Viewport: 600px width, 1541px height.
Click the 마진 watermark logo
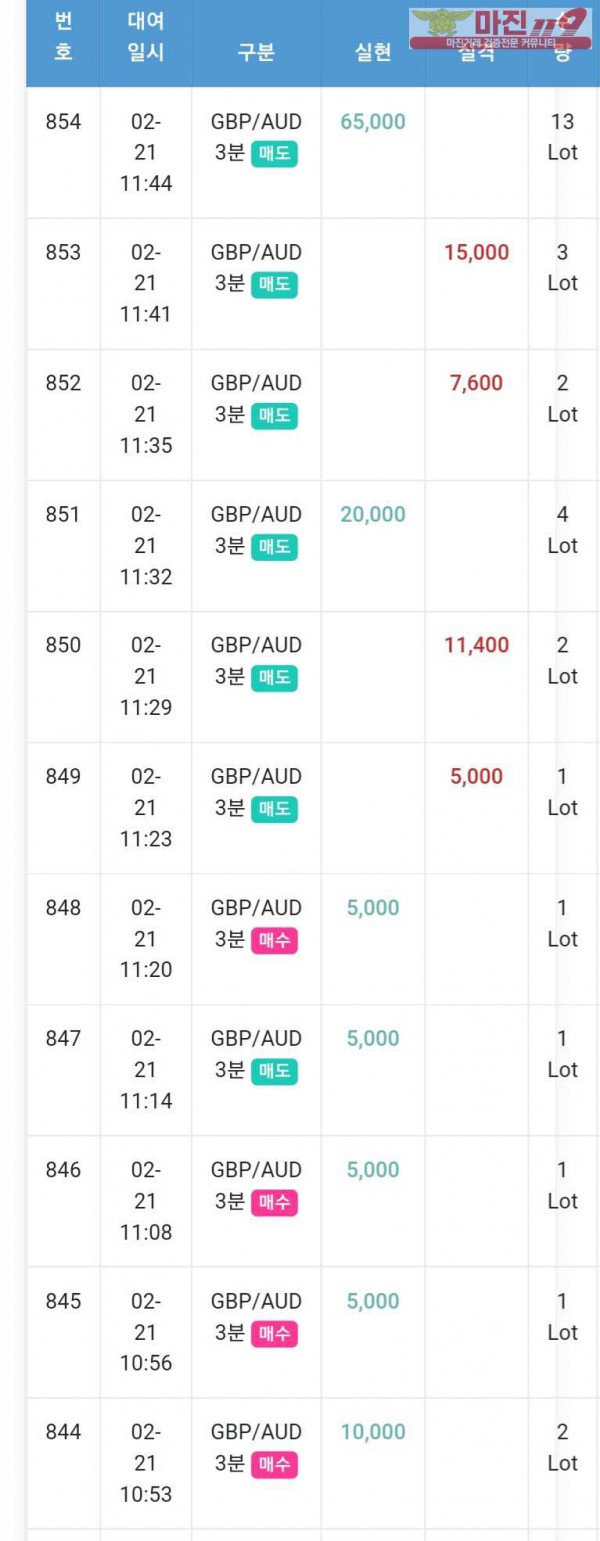coord(500,28)
